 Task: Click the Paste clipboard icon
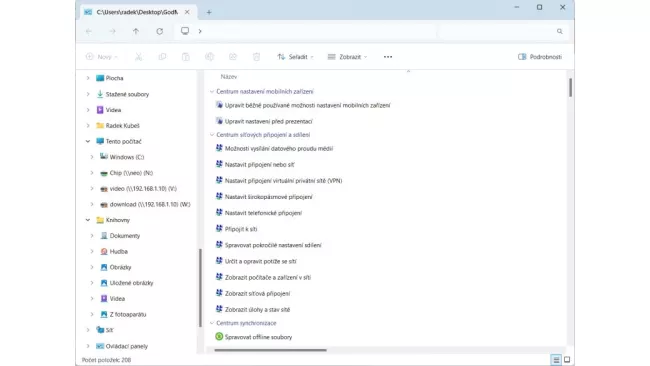point(186,57)
